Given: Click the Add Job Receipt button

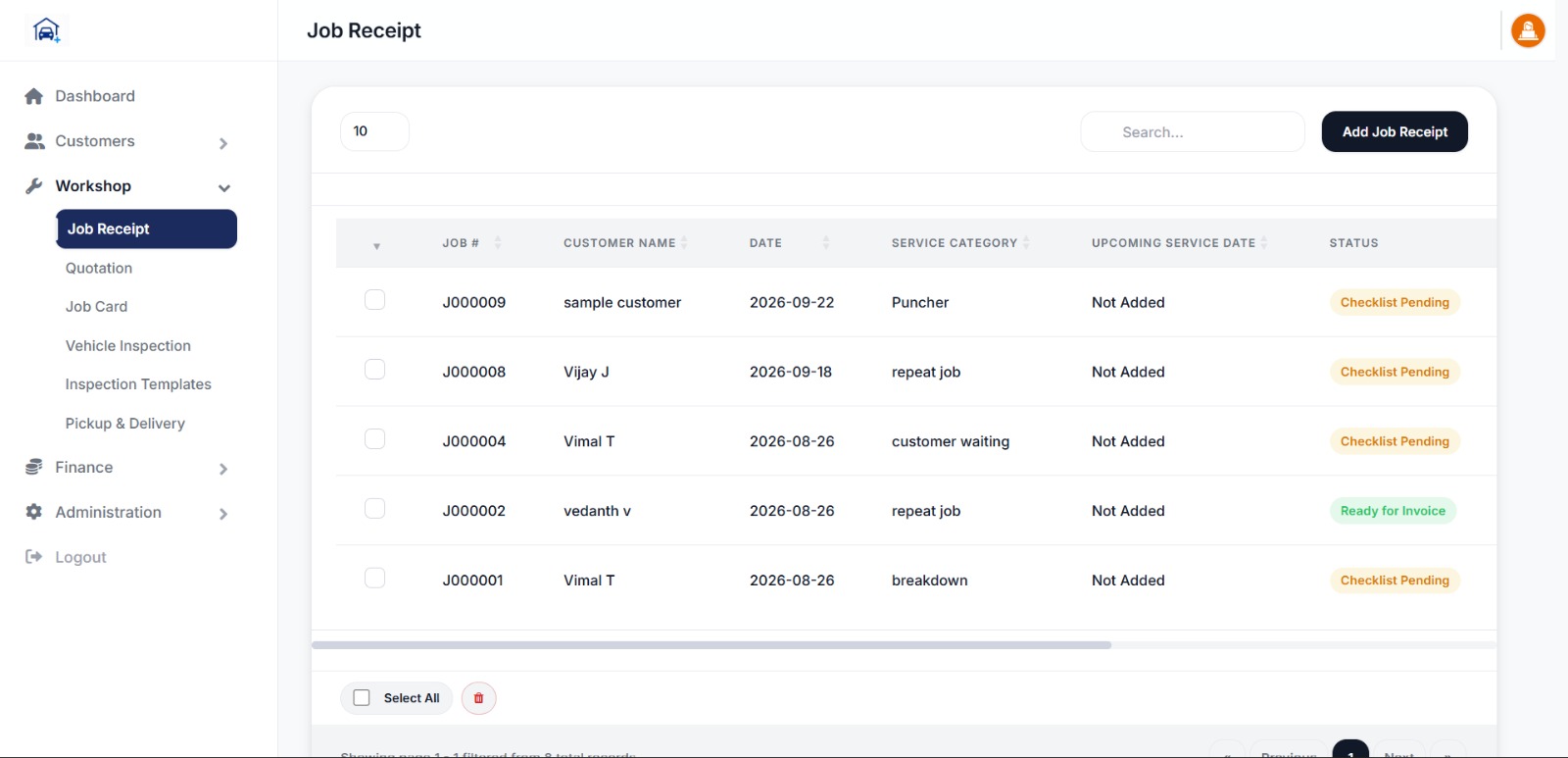Looking at the screenshot, I should click(1395, 131).
